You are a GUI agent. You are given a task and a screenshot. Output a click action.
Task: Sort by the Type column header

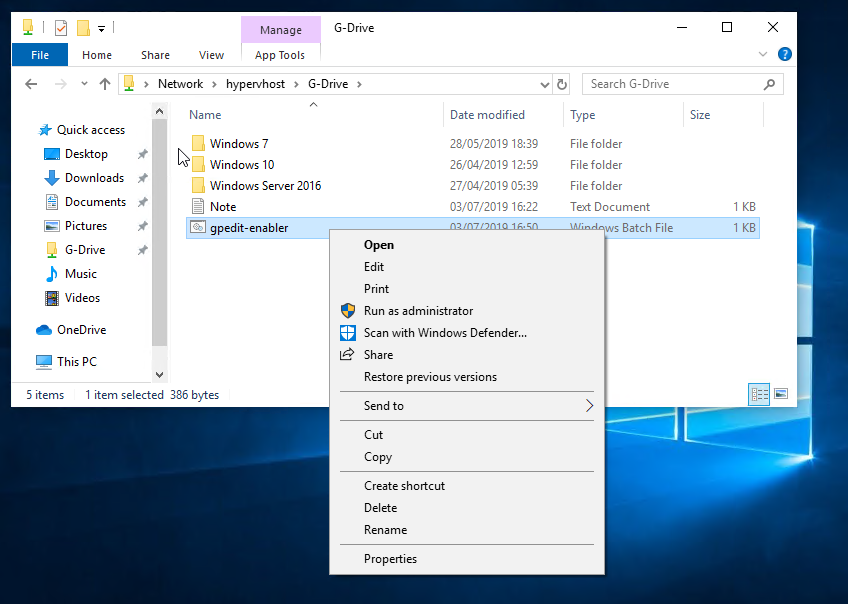click(582, 115)
